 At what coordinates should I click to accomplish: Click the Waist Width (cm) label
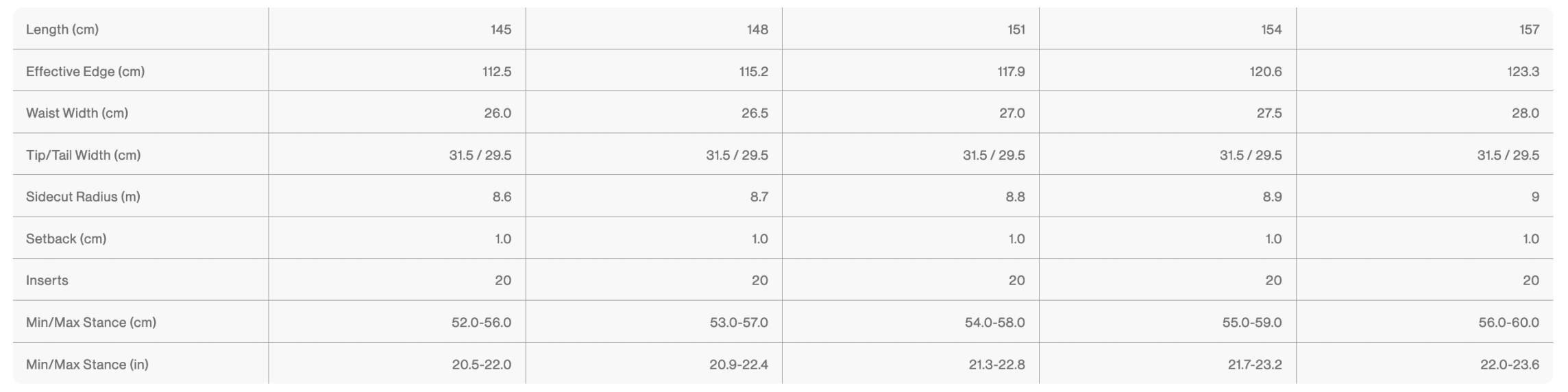pyautogui.click(x=77, y=113)
